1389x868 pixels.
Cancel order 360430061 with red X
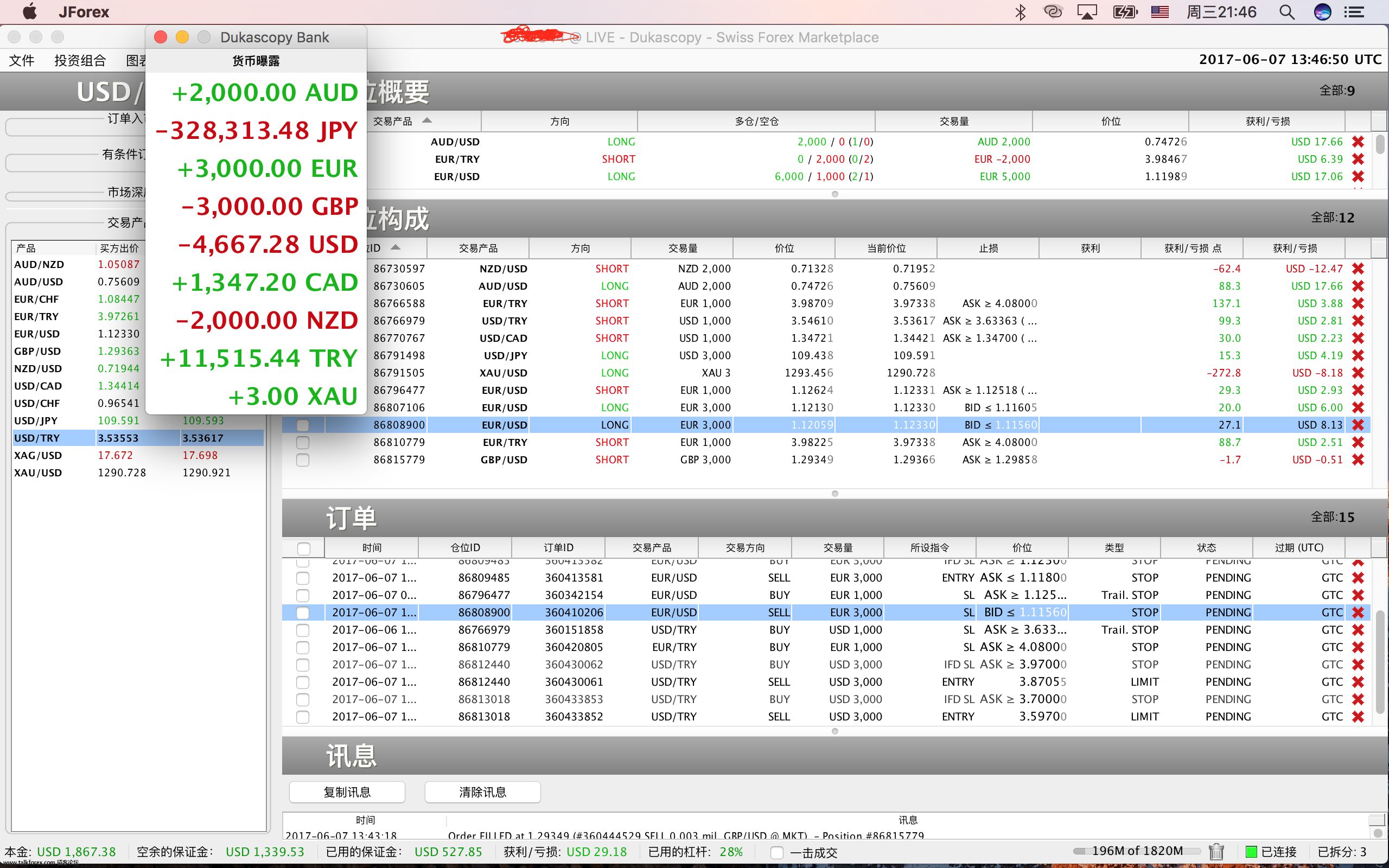(1358, 682)
